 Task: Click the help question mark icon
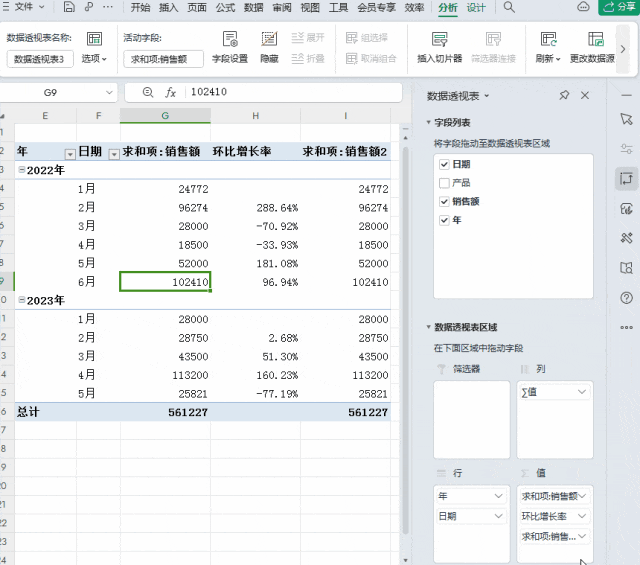coord(627,298)
